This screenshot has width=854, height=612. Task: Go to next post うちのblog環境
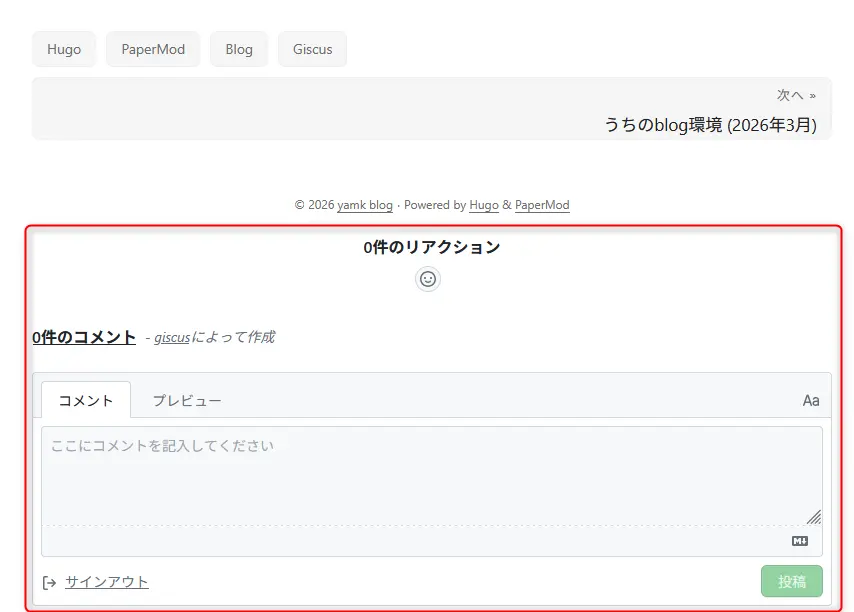[x=709, y=125]
